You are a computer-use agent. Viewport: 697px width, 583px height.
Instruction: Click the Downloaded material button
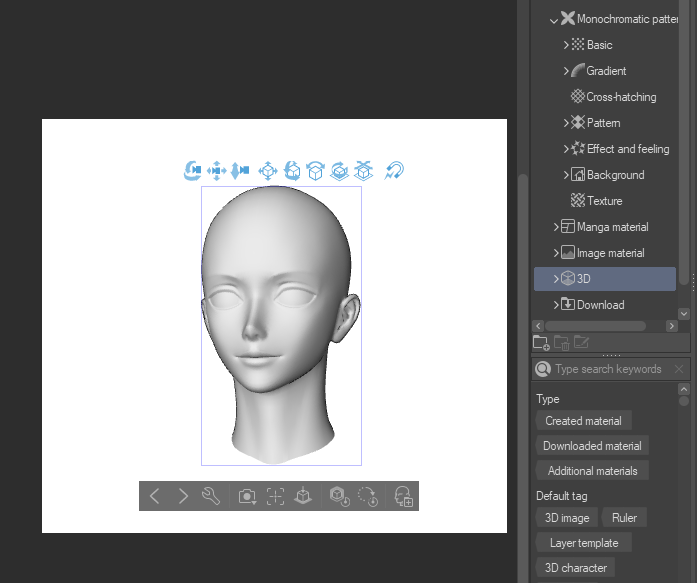coord(592,446)
